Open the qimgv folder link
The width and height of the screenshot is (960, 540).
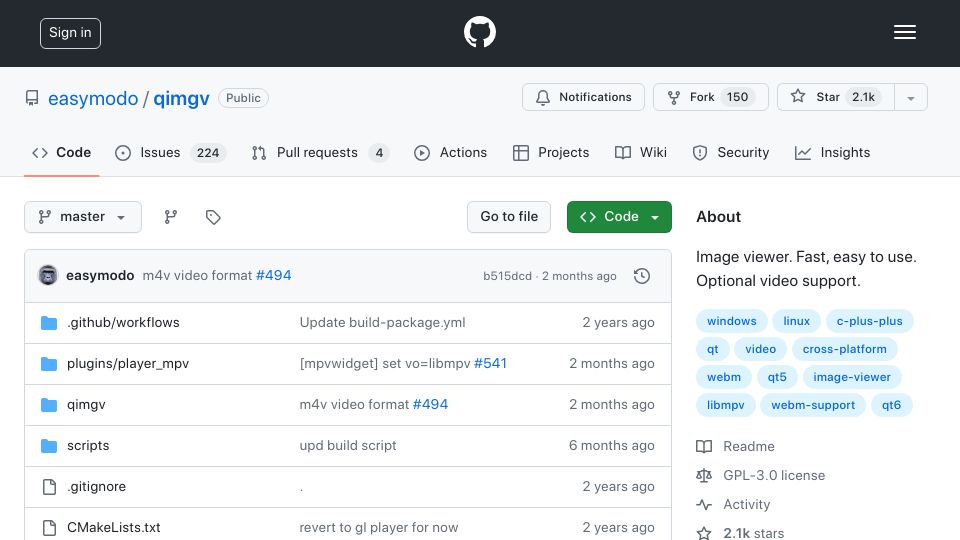tap(86, 405)
